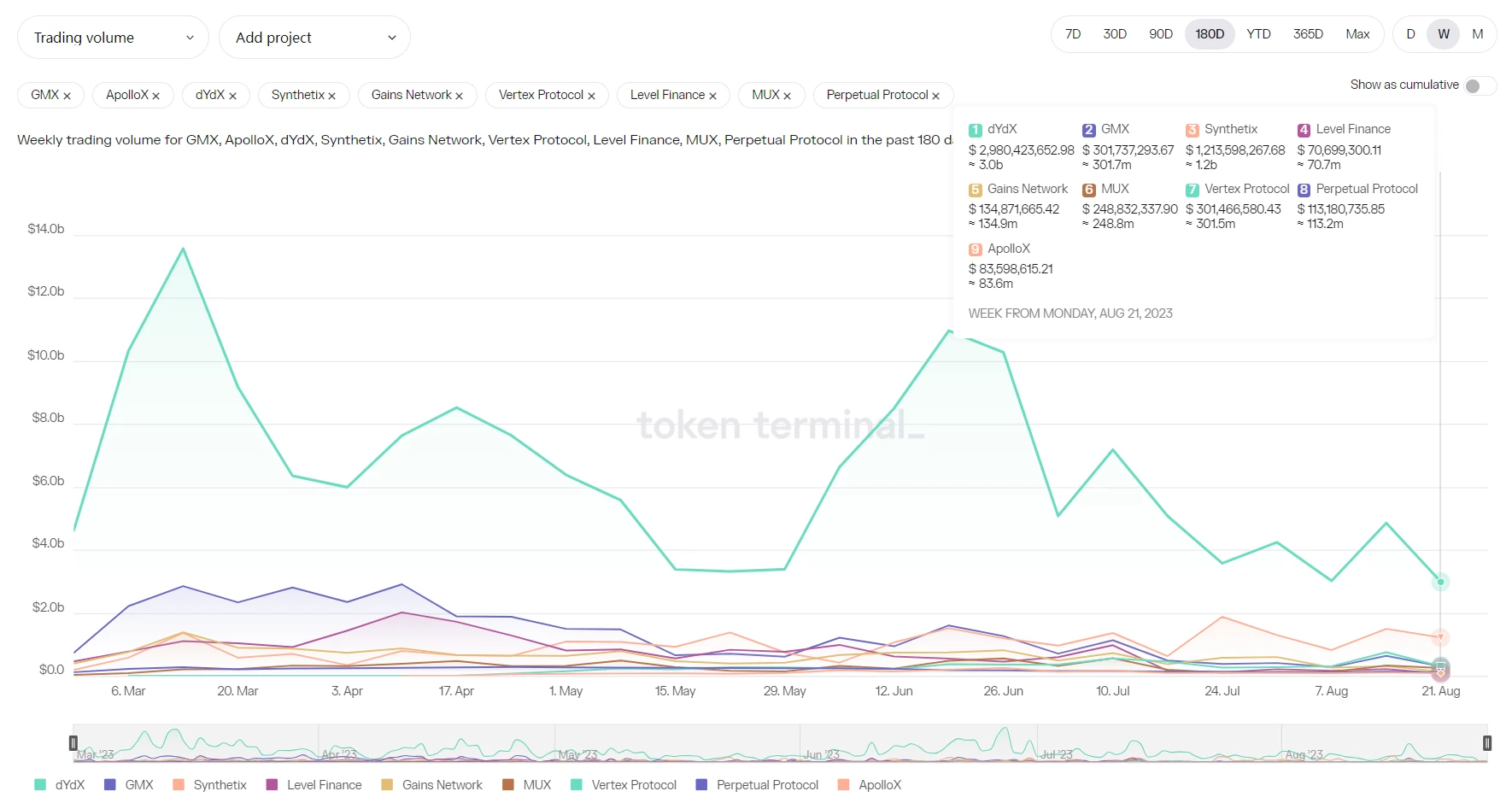
Task: Click the 26. Jun x-axis label
Action: [1003, 691]
